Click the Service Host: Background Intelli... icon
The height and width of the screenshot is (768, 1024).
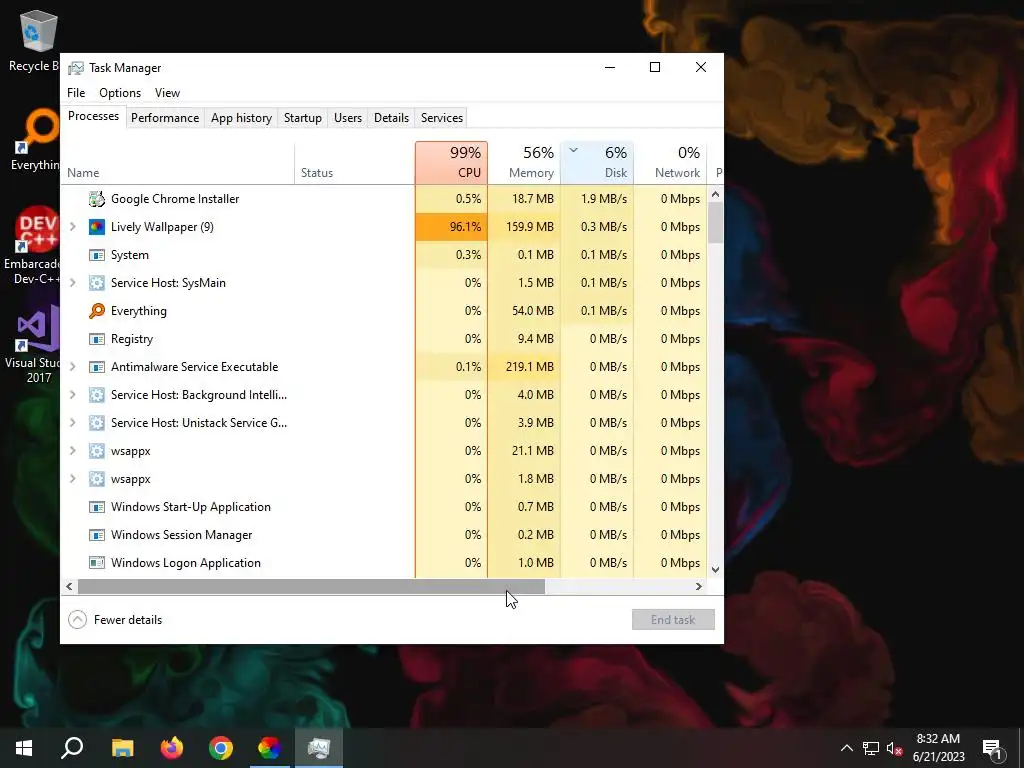tap(97, 395)
